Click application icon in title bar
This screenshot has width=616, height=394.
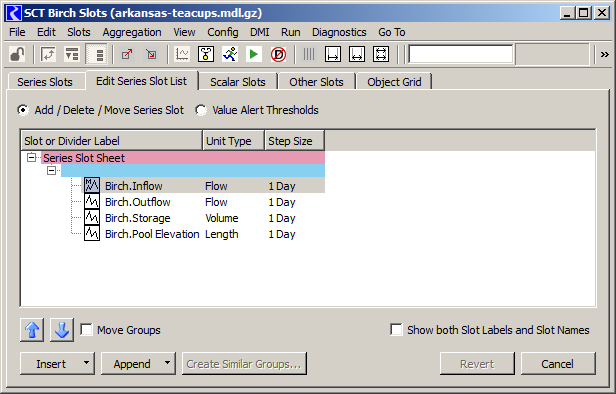point(14,13)
